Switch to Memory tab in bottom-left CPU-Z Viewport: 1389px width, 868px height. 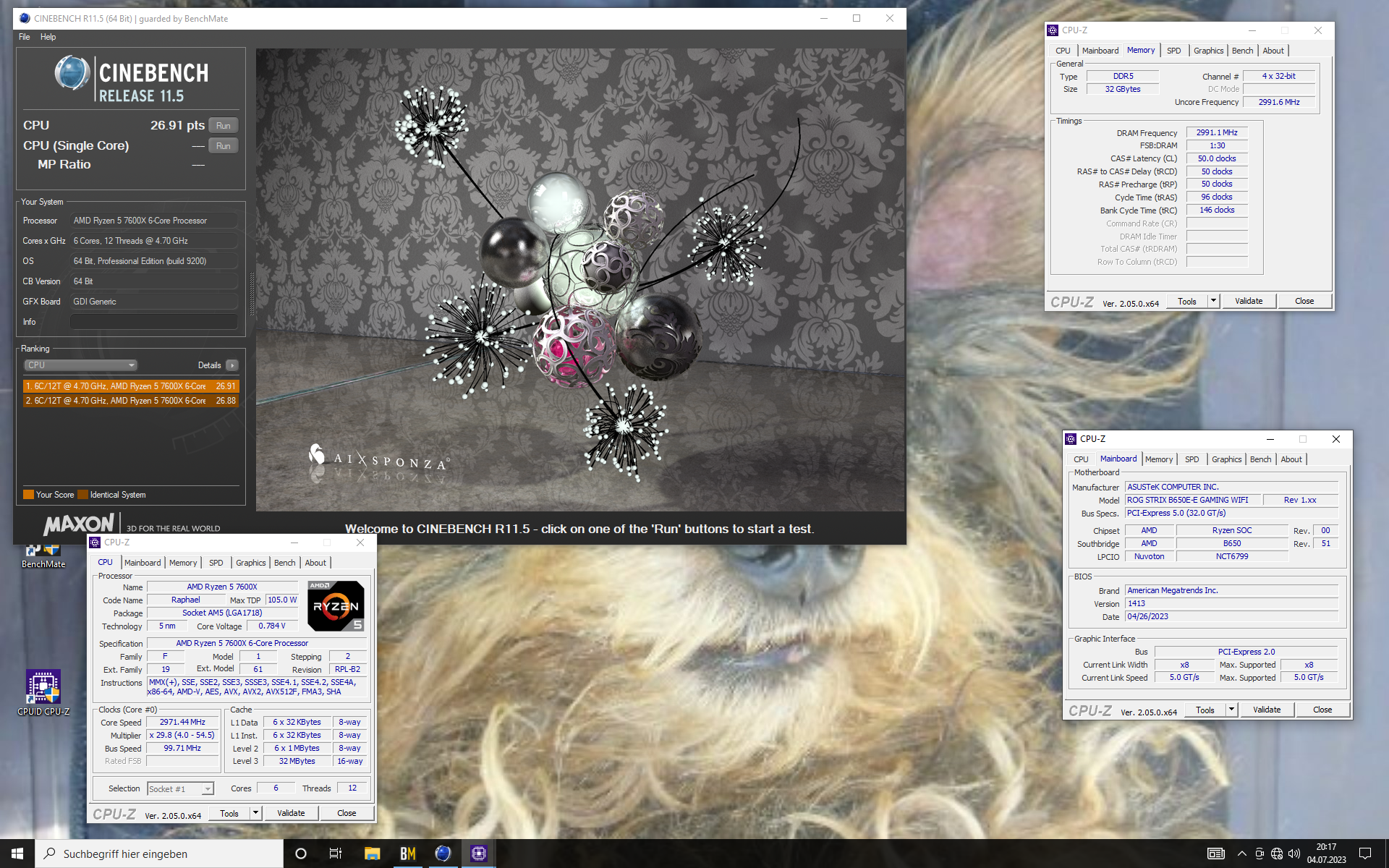point(183,563)
